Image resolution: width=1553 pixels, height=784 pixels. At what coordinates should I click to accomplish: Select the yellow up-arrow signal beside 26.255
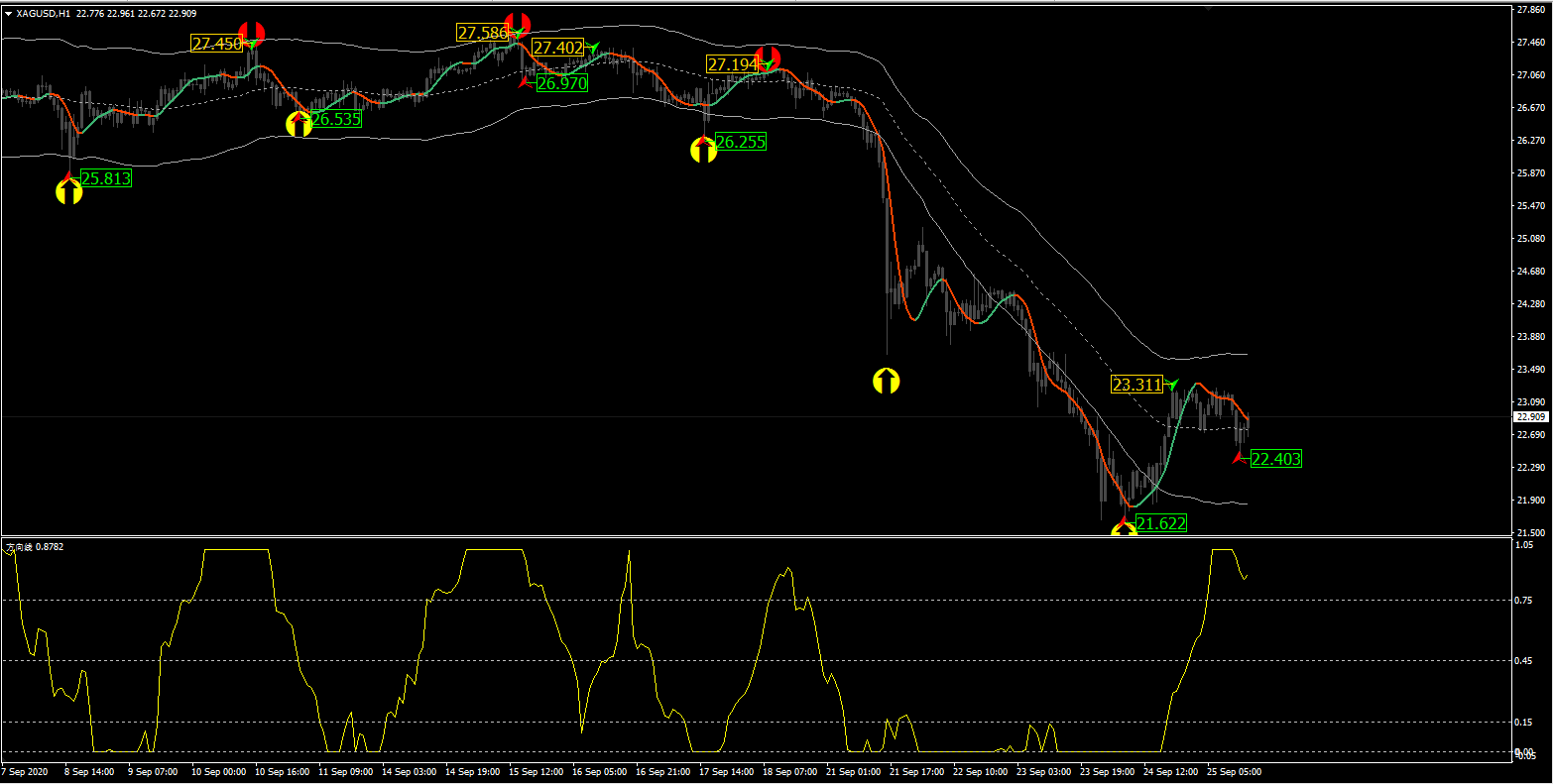tap(703, 151)
